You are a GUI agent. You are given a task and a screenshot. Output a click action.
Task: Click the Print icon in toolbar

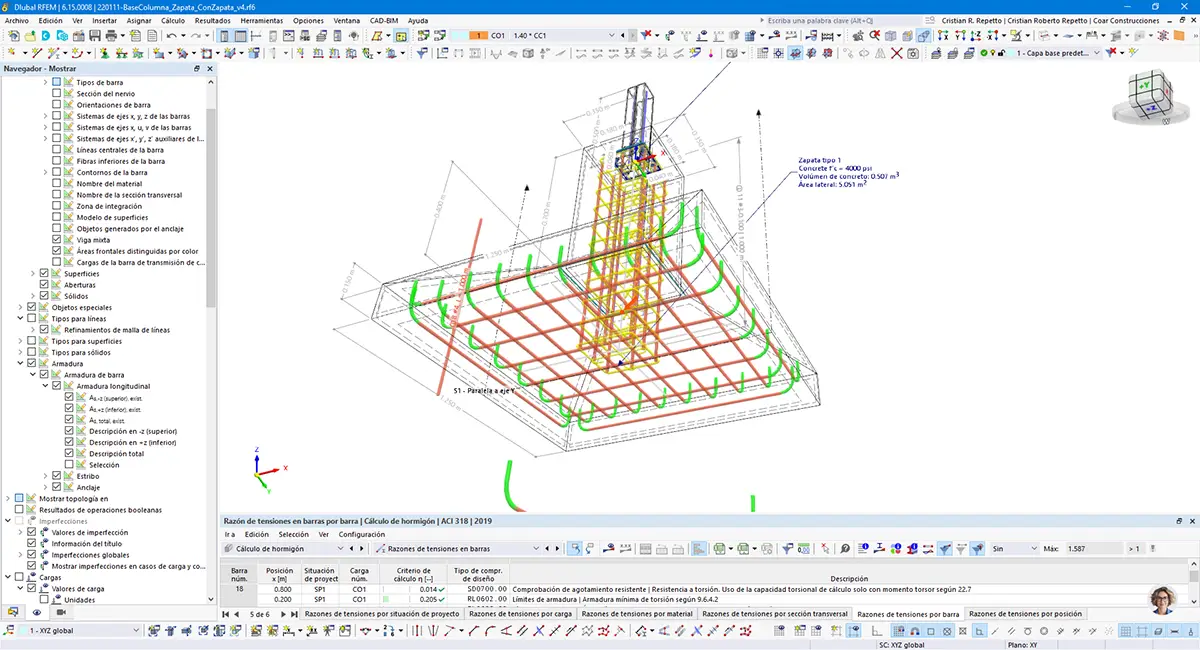coord(111,36)
